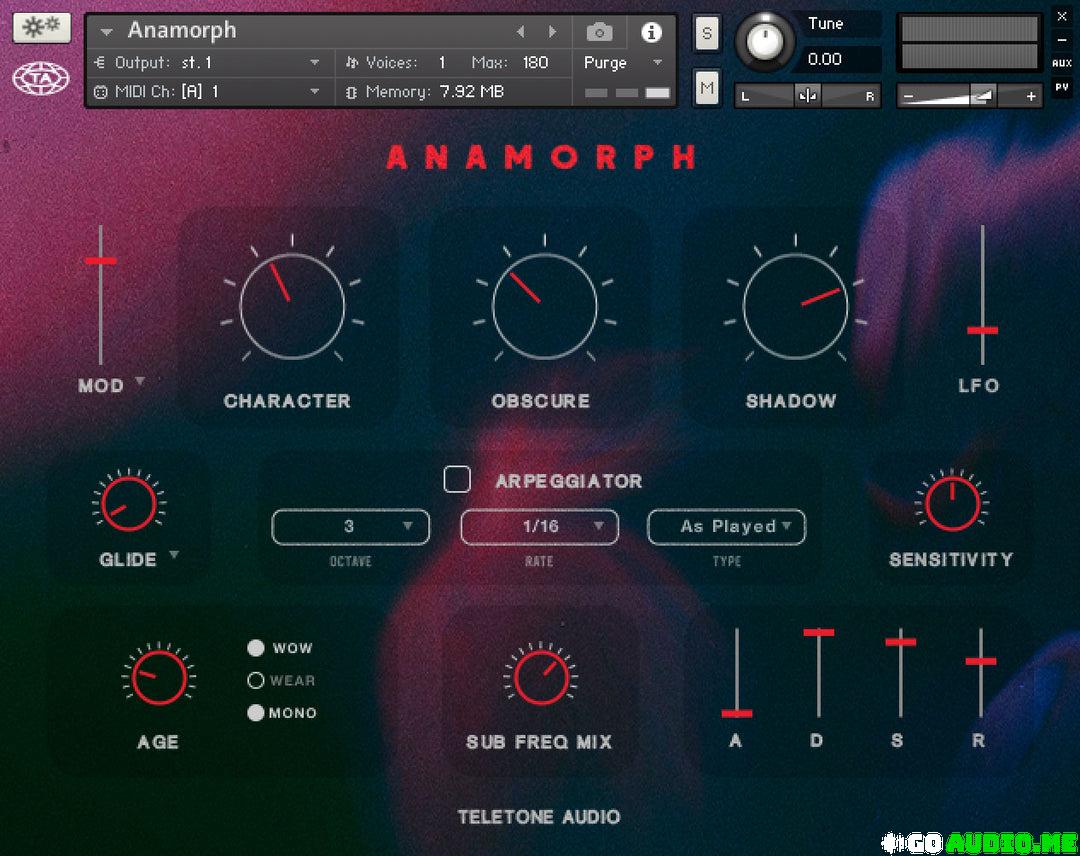Click the Glide knob
Viewport: 1080px width, 856px height.
(x=129, y=503)
